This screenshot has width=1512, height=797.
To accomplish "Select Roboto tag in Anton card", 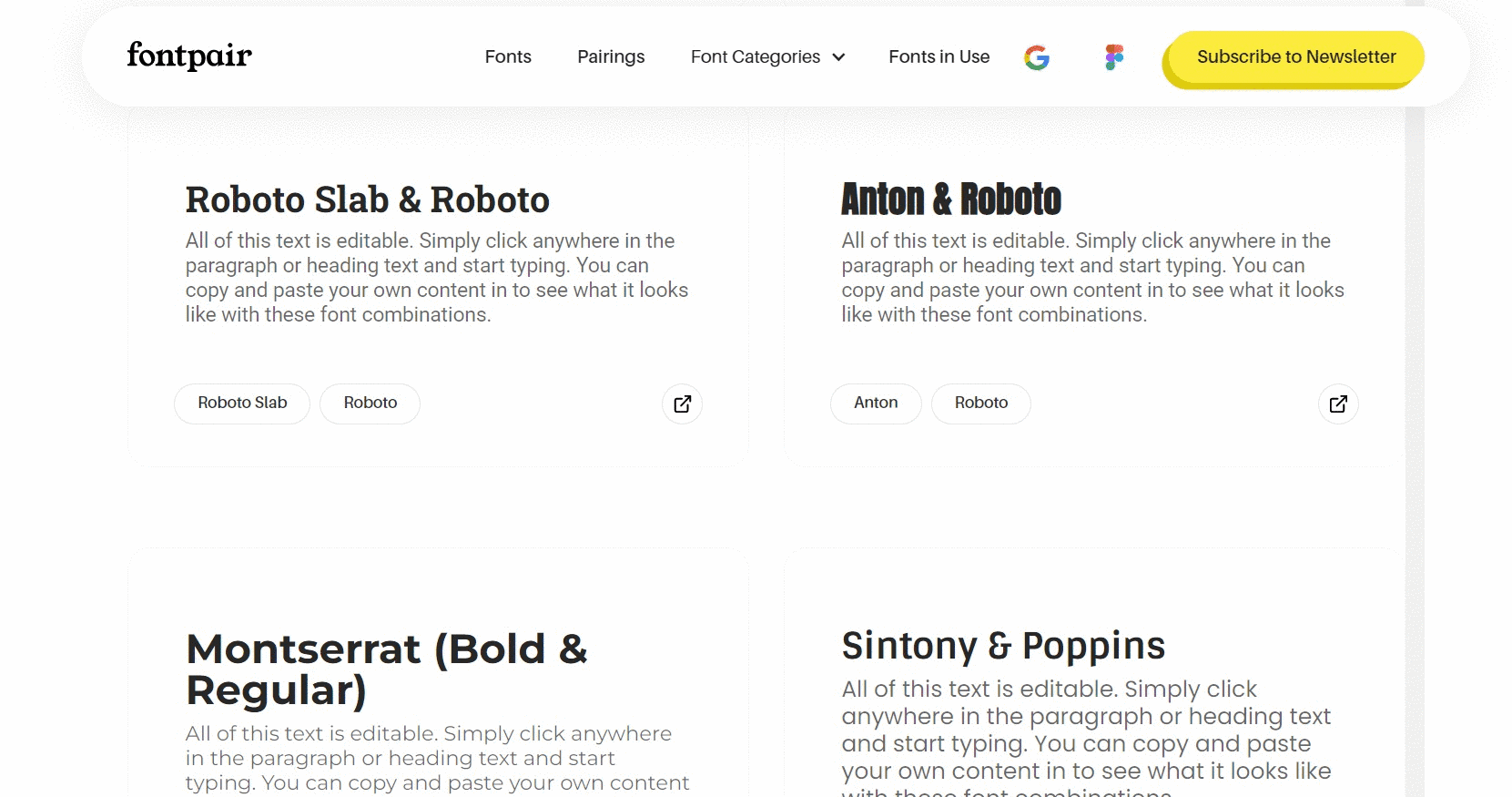I will click(981, 404).
